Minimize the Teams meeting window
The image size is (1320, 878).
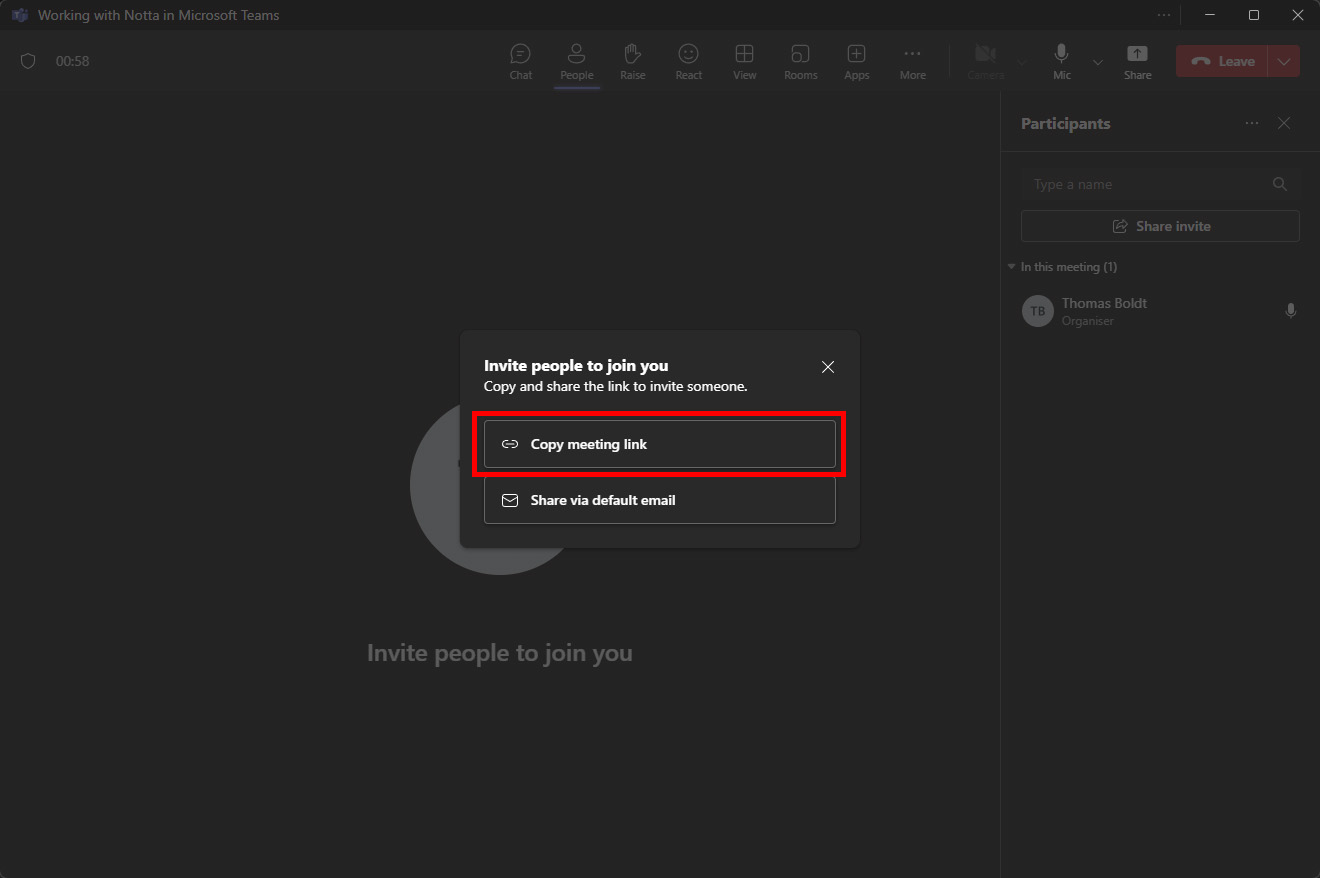coord(1210,15)
